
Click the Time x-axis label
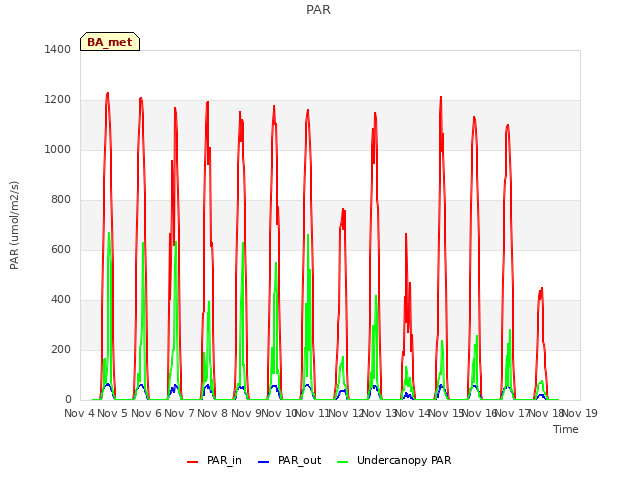point(566,429)
